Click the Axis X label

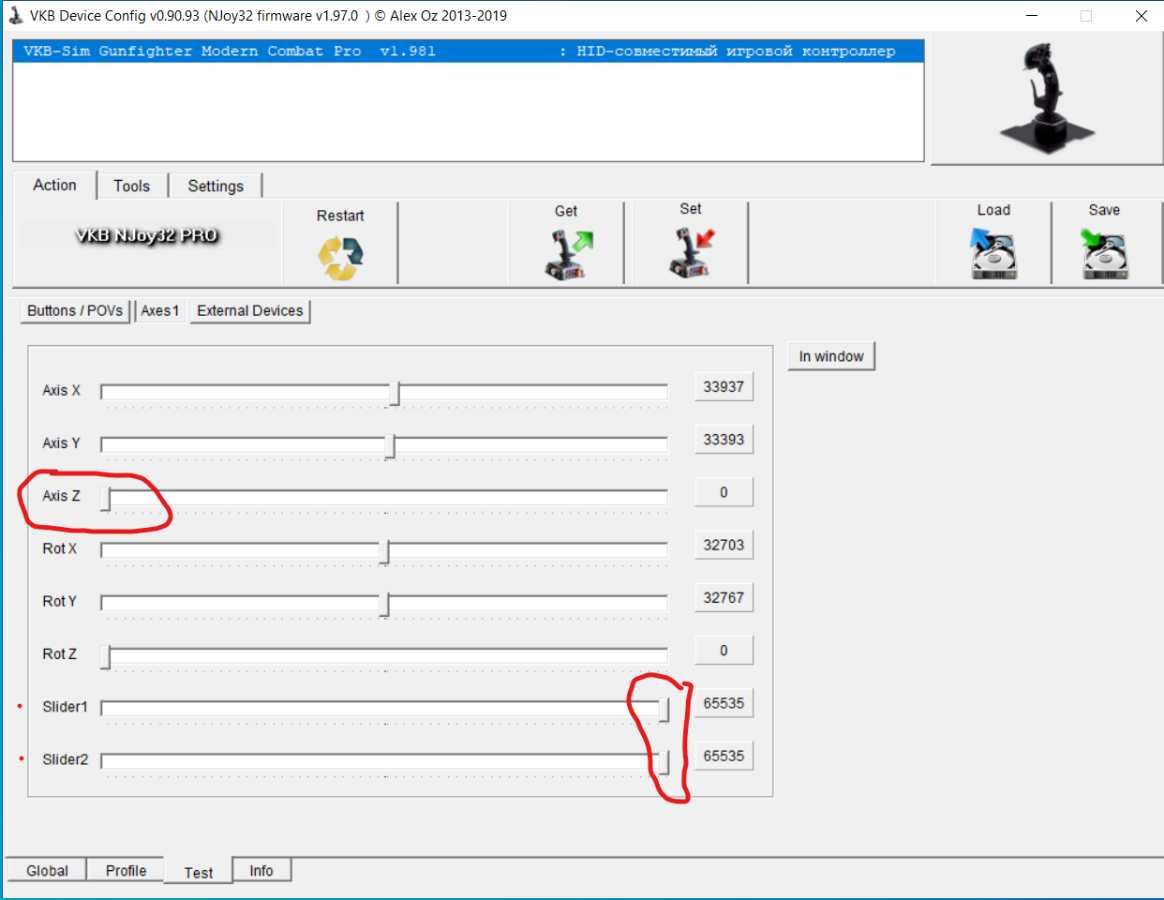tap(61, 391)
